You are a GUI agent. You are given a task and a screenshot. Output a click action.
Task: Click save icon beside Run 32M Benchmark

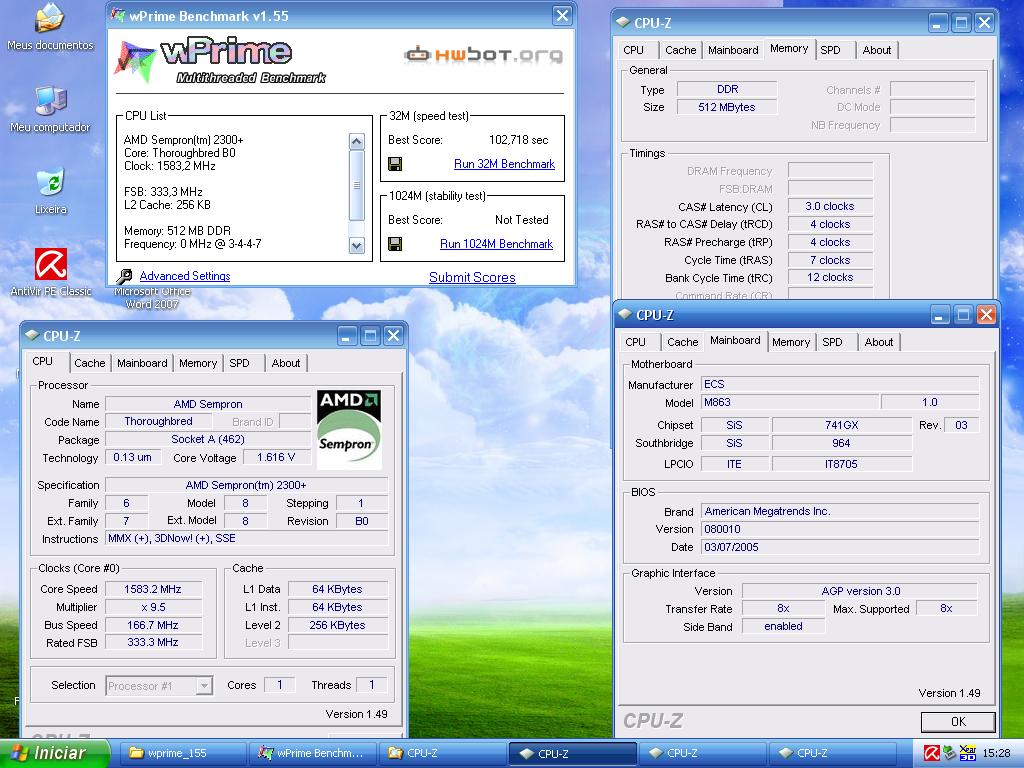click(x=395, y=164)
